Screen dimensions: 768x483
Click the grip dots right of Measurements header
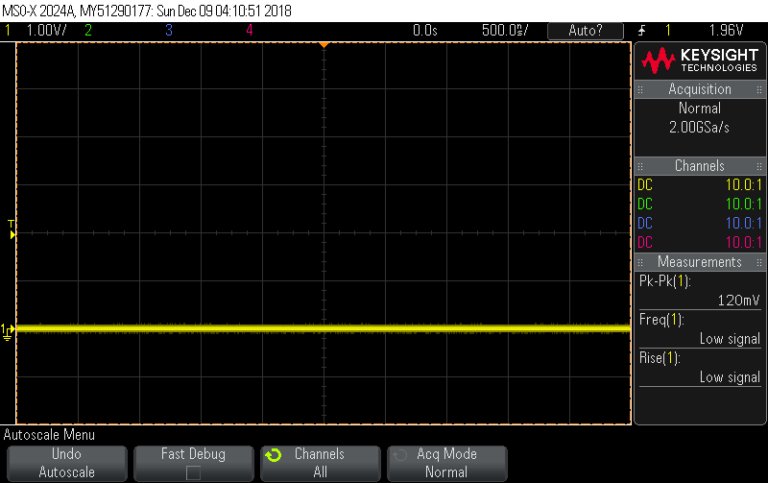tap(759, 262)
